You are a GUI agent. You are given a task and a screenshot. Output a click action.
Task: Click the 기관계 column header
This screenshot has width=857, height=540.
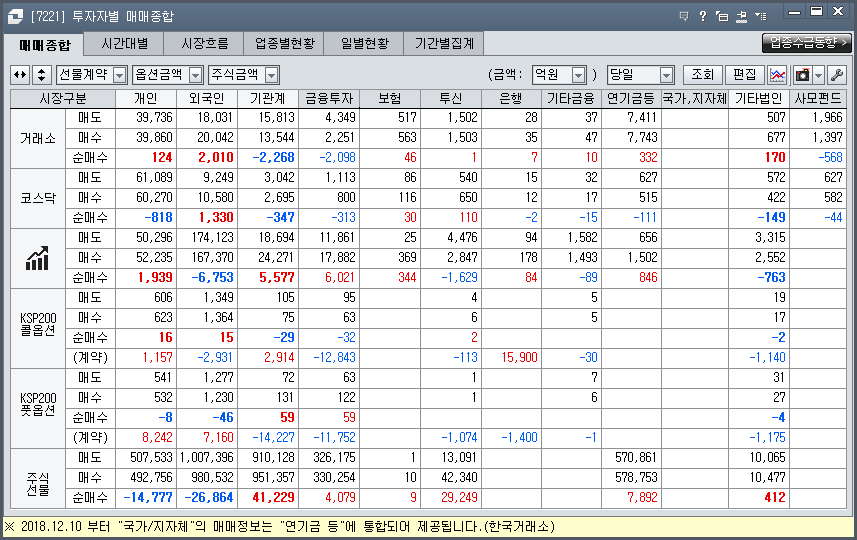(x=268, y=99)
